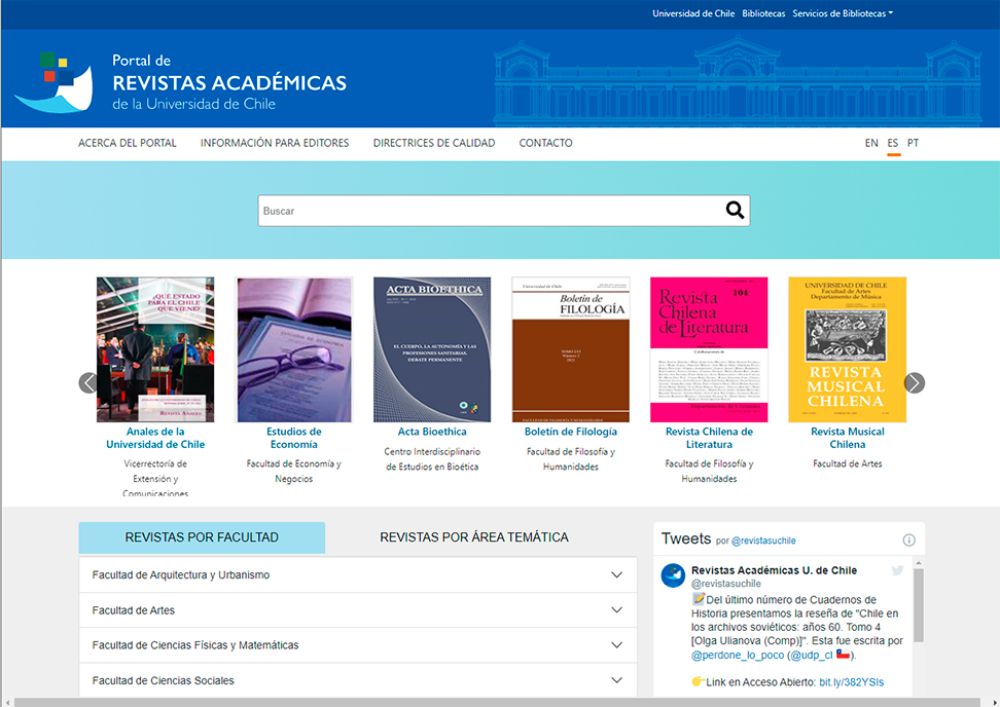1000x707 pixels.
Task: Visit the Anales de la Universidad de Chile link
Action: point(154,437)
